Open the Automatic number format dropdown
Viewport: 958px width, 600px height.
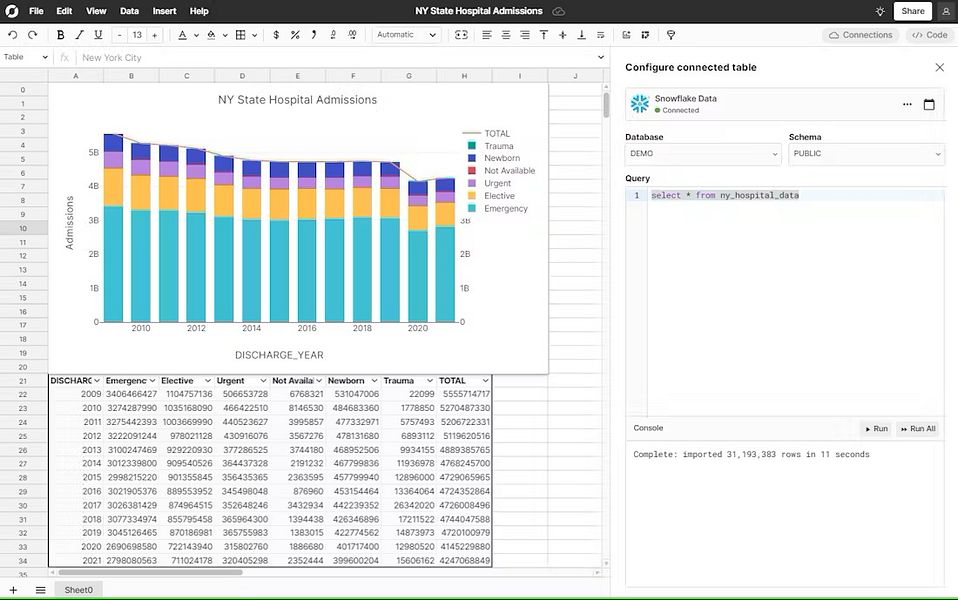point(406,34)
